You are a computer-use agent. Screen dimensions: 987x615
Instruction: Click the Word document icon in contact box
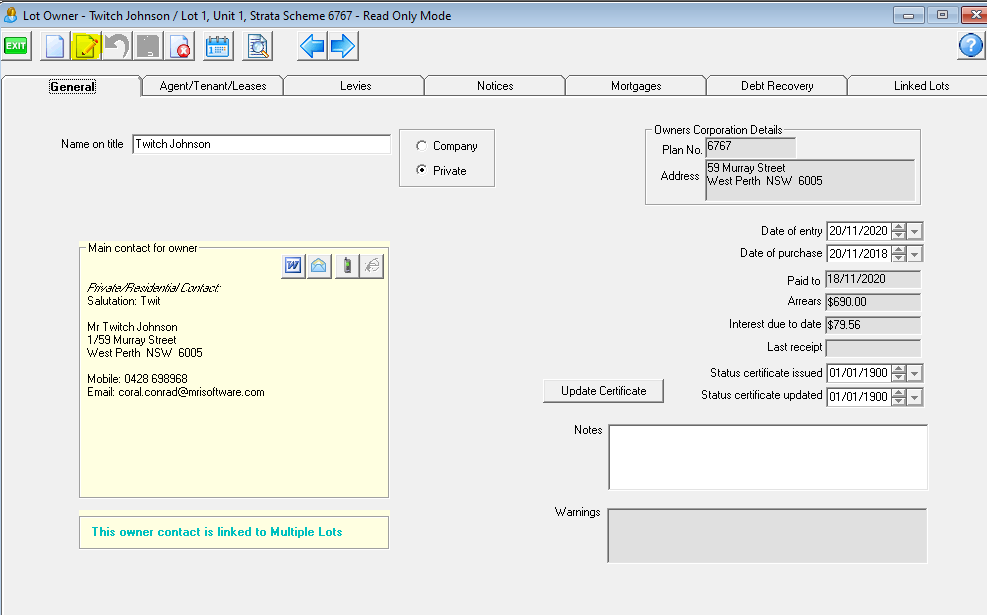point(293,266)
